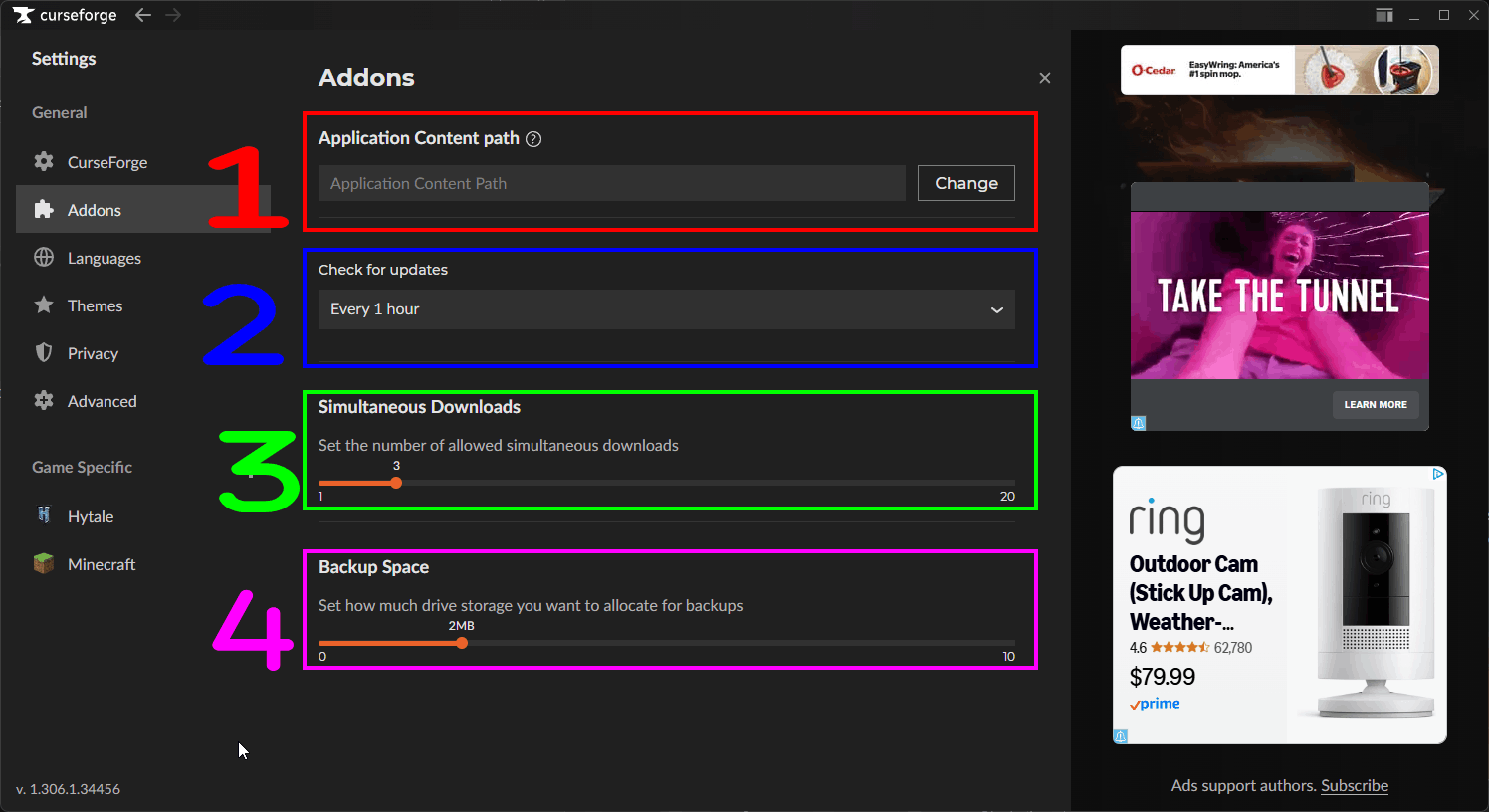
Task: Click the Backup Space slider handle
Action: (x=462, y=643)
